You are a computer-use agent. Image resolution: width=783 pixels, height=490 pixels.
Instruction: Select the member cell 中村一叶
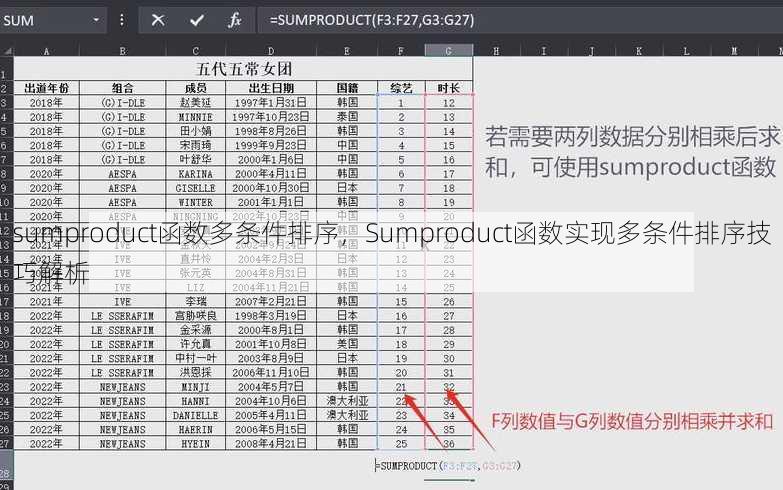pos(195,359)
